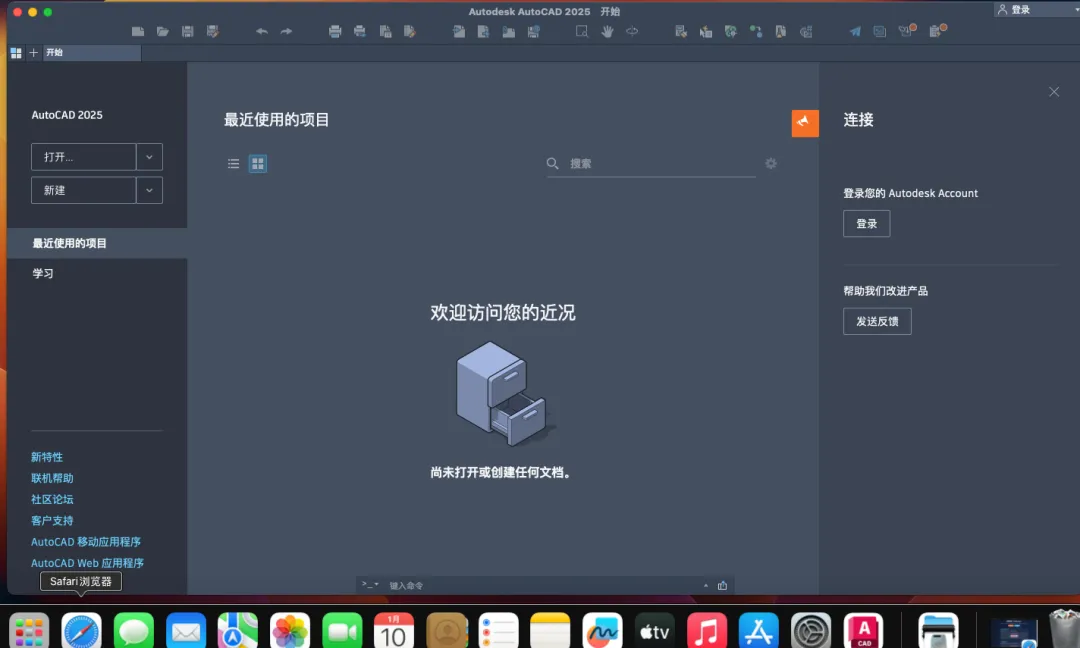
Task: Click the 打开... button
Action: [x=83, y=157]
